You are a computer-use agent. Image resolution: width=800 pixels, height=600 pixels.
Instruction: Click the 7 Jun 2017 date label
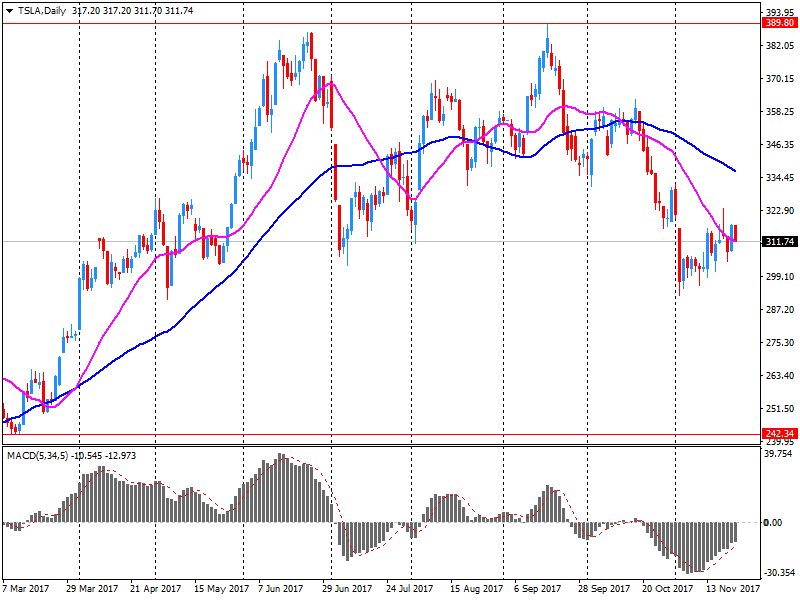pyautogui.click(x=280, y=589)
